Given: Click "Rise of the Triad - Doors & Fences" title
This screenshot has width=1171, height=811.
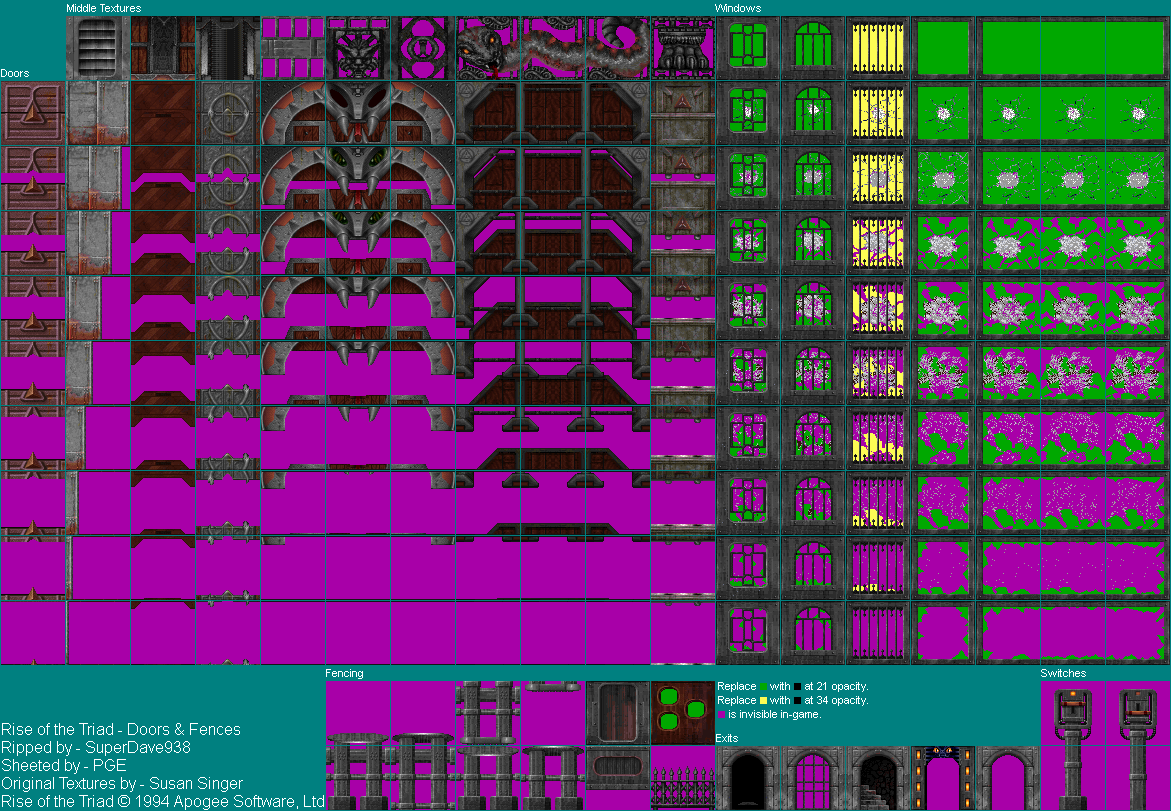Looking at the screenshot, I should coord(121,730).
